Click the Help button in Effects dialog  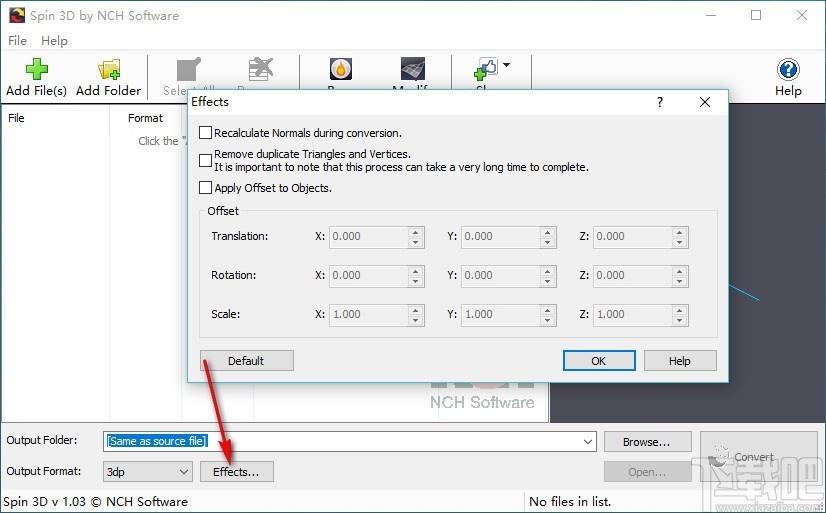tap(680, 361)
